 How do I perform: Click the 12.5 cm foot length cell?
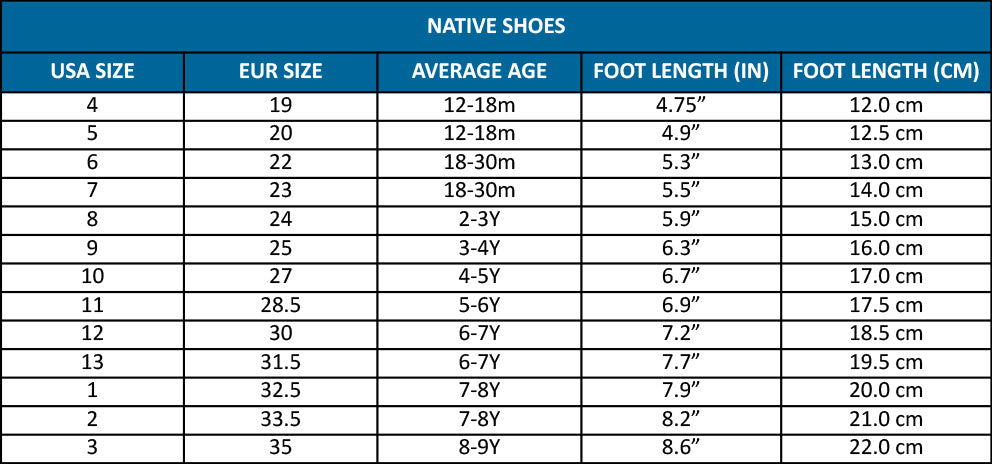coord(886,133)
